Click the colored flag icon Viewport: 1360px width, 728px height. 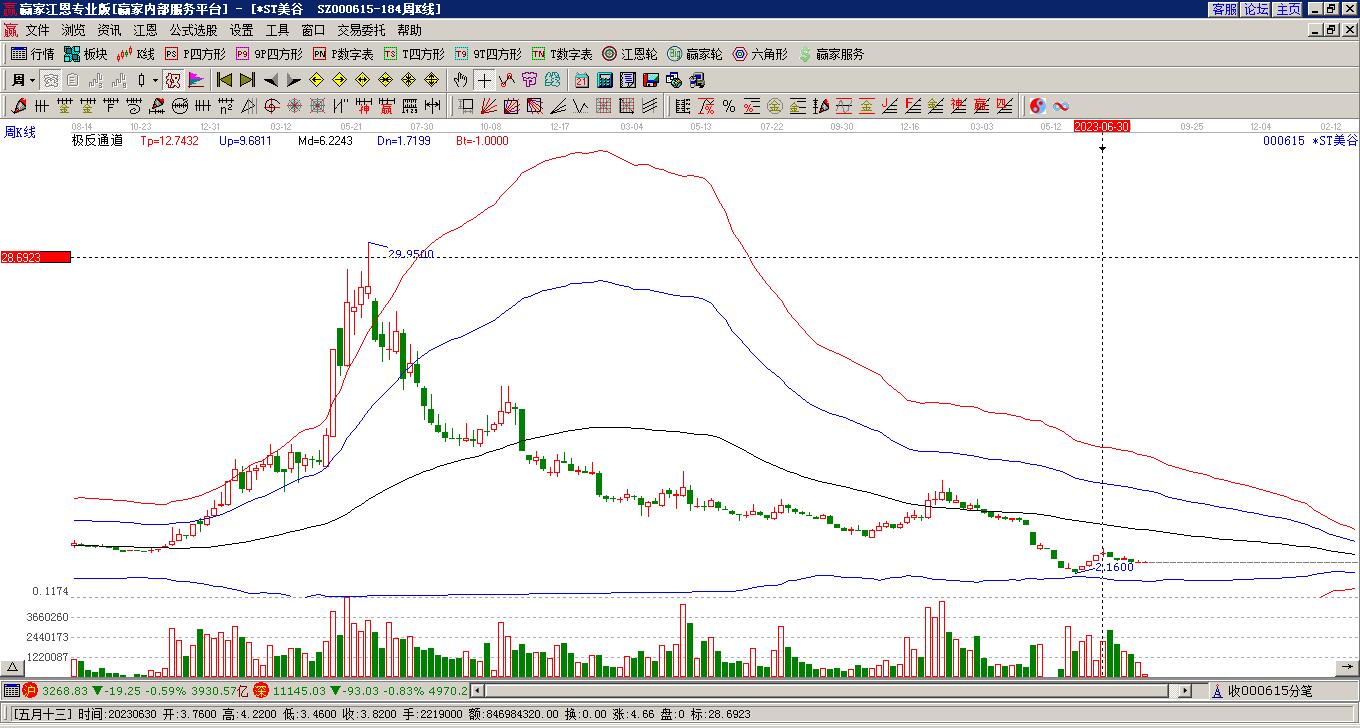(x=196, y=80)
